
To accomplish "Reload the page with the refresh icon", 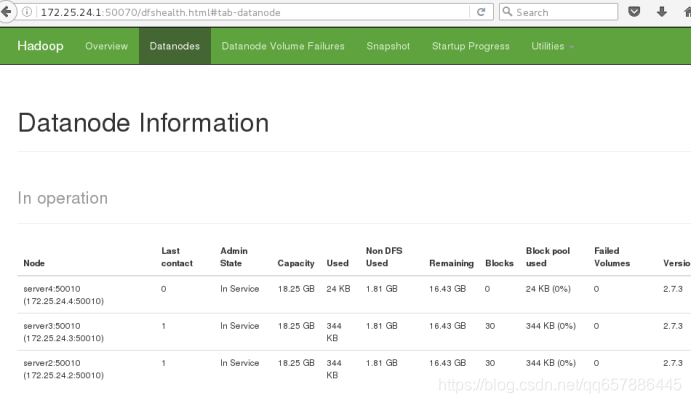I will click(481, 12).
